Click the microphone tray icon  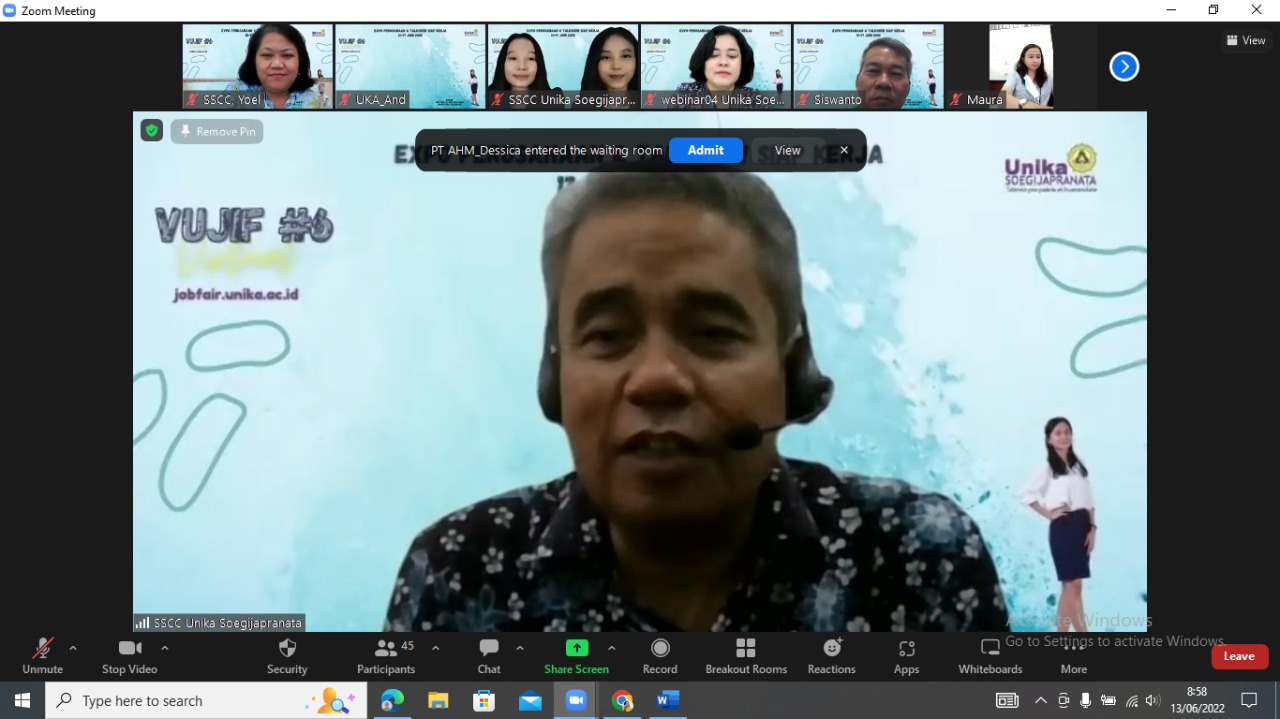tap(1085, 700)
